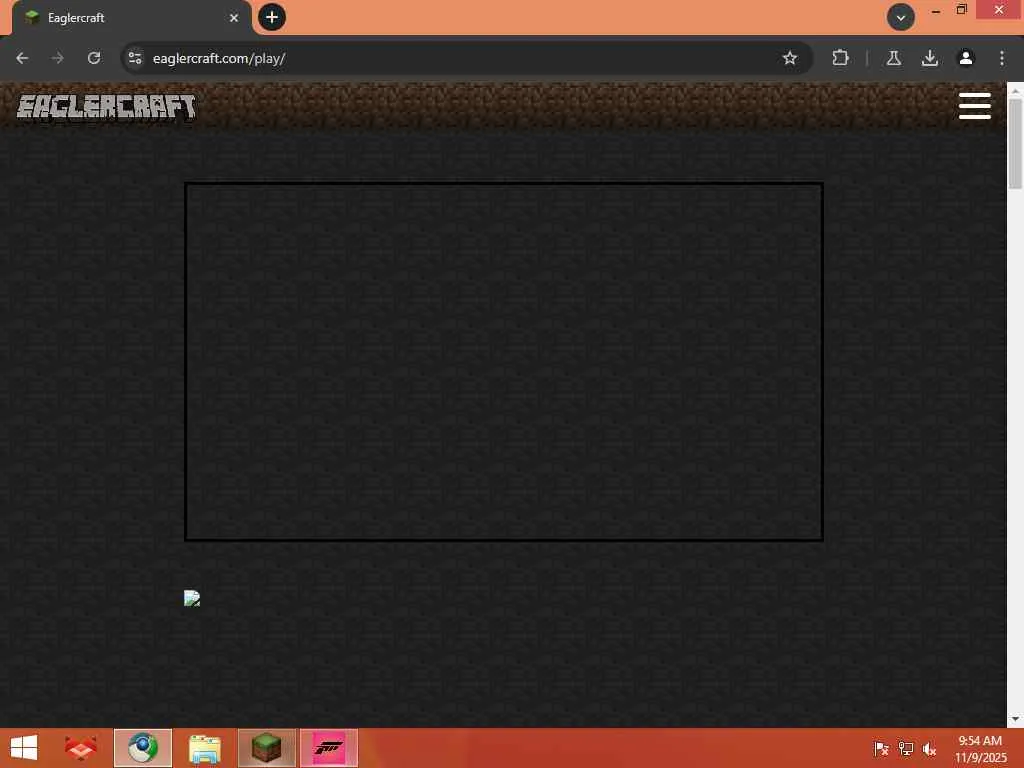Expand the tab search dropdown

pos(901,17)
